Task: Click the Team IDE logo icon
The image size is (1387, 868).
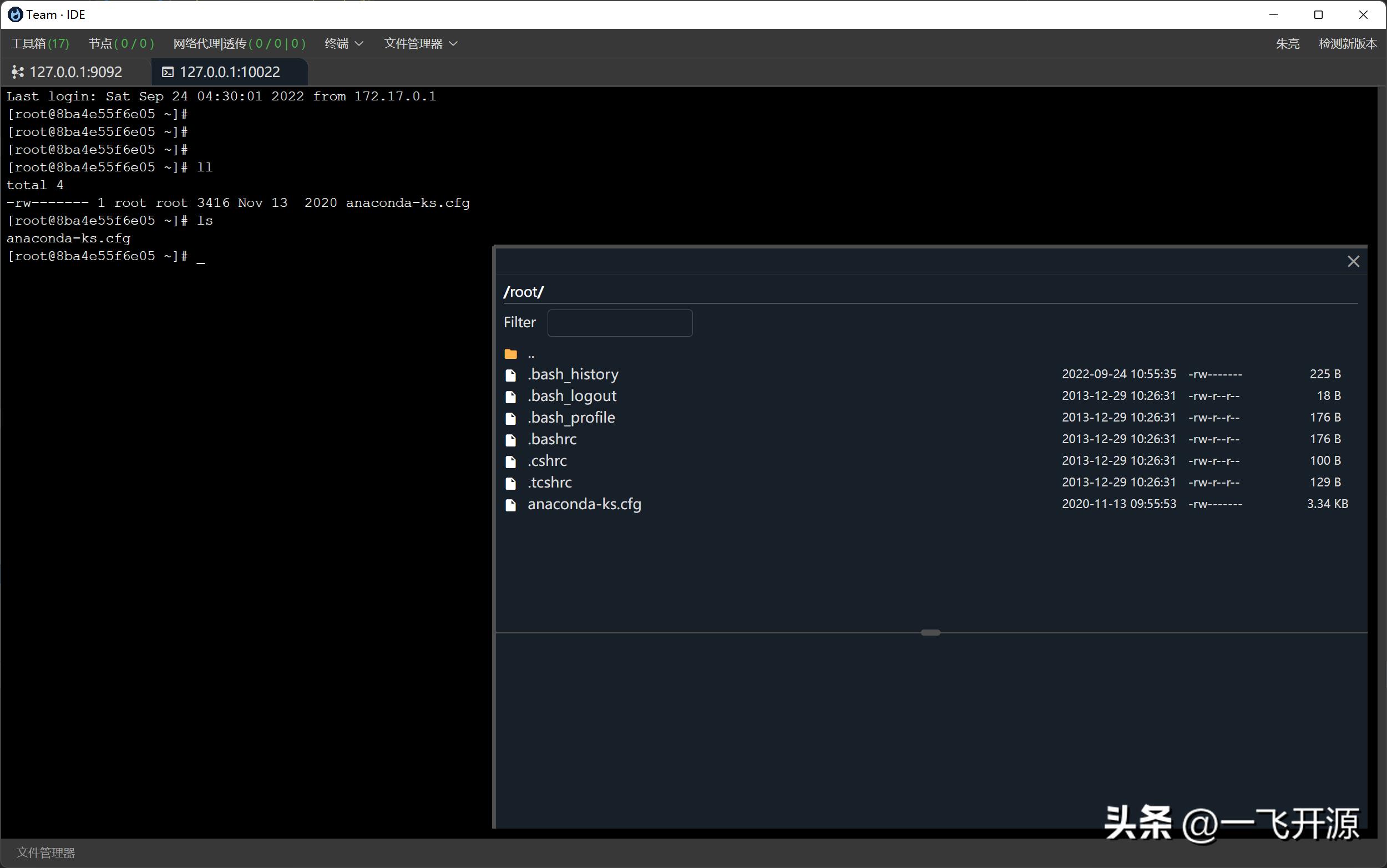Action: tap(15, 14)
